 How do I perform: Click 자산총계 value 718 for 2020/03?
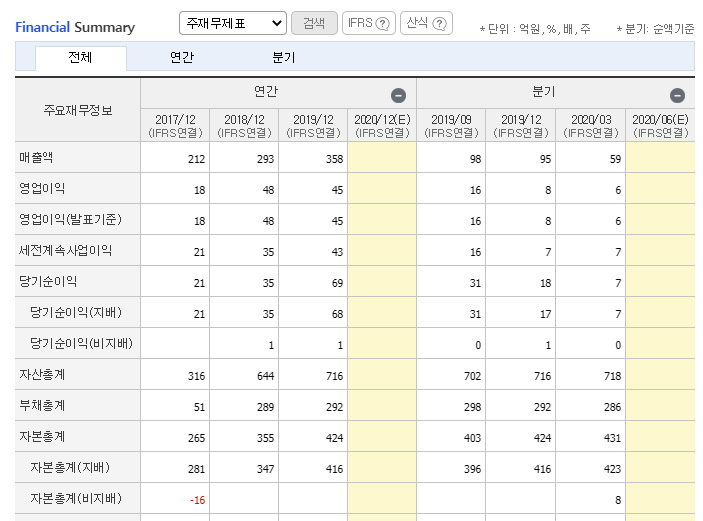click(612, 376)
